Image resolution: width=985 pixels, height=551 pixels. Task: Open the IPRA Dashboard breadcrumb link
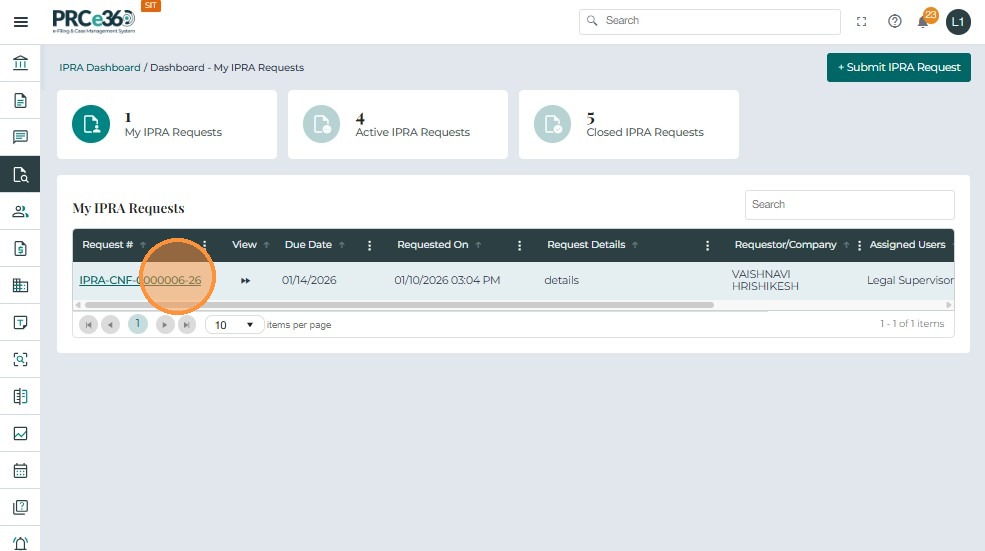tap(100, 67)
